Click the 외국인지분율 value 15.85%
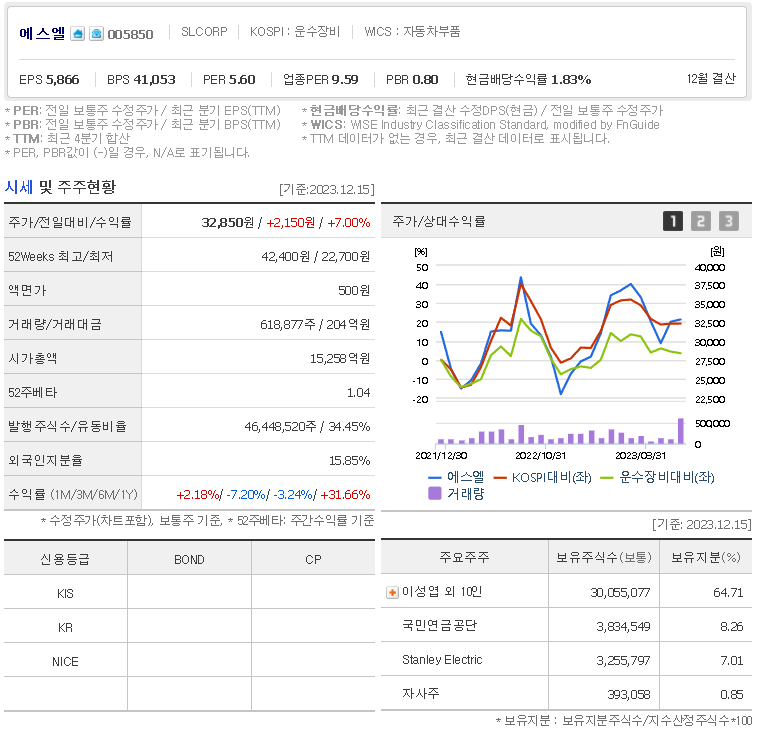The width and height of the screenshot is (763, 734). pos(350,461)
